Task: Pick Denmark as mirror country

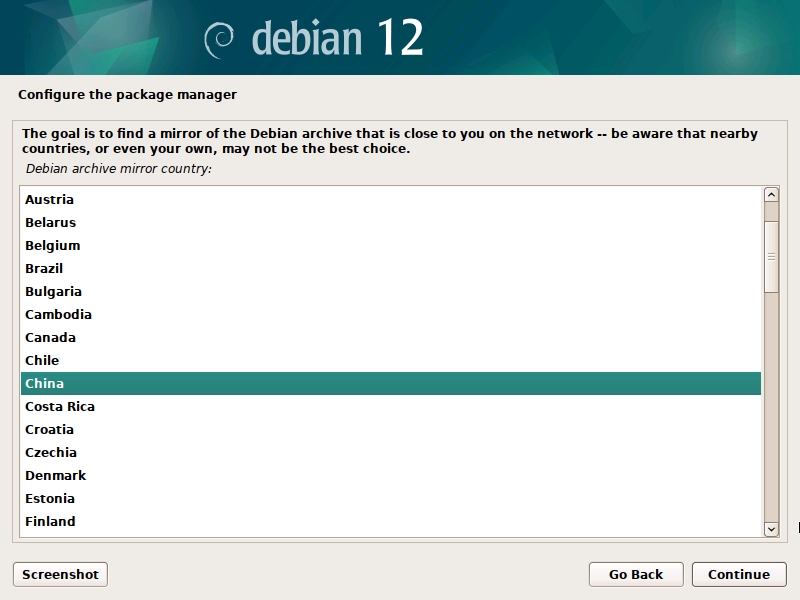Action: [x=56, y=476]
